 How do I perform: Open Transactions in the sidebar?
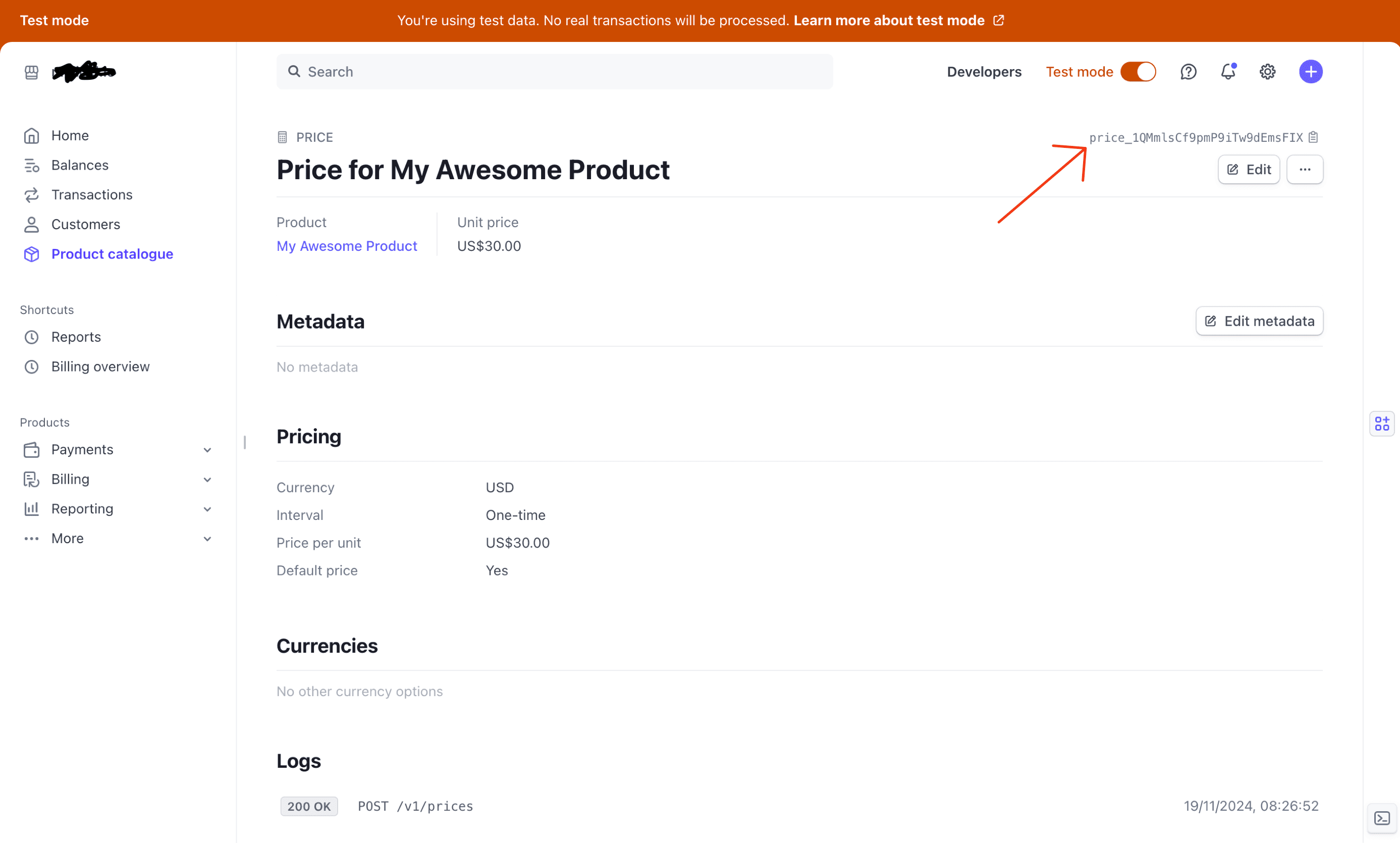[91, 195]
